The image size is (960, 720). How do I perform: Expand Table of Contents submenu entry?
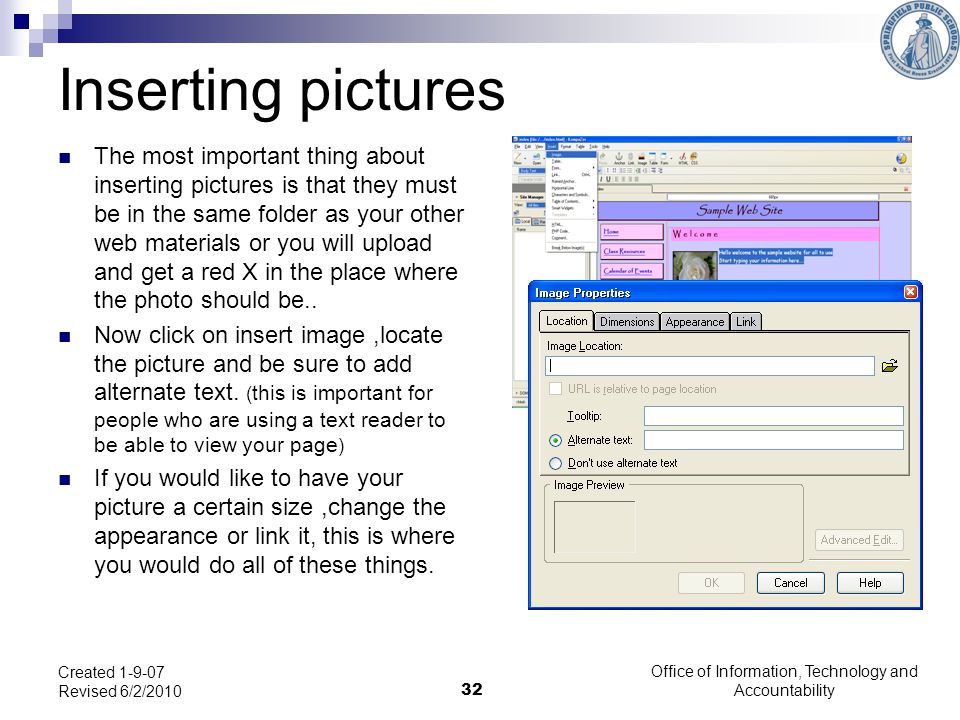(x=571, y=201)
